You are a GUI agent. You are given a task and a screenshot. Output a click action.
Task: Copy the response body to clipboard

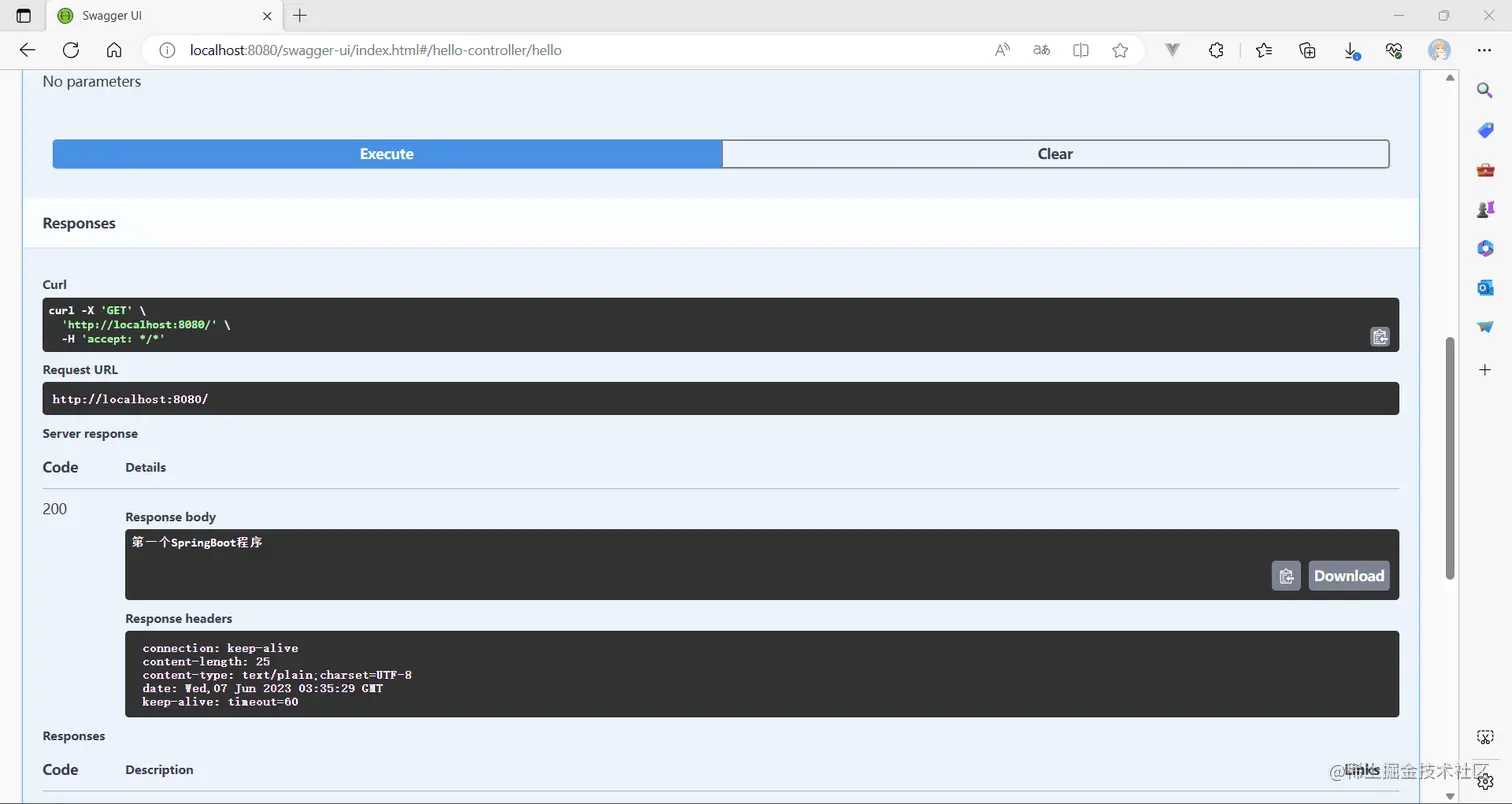(x=1286, y=576)
